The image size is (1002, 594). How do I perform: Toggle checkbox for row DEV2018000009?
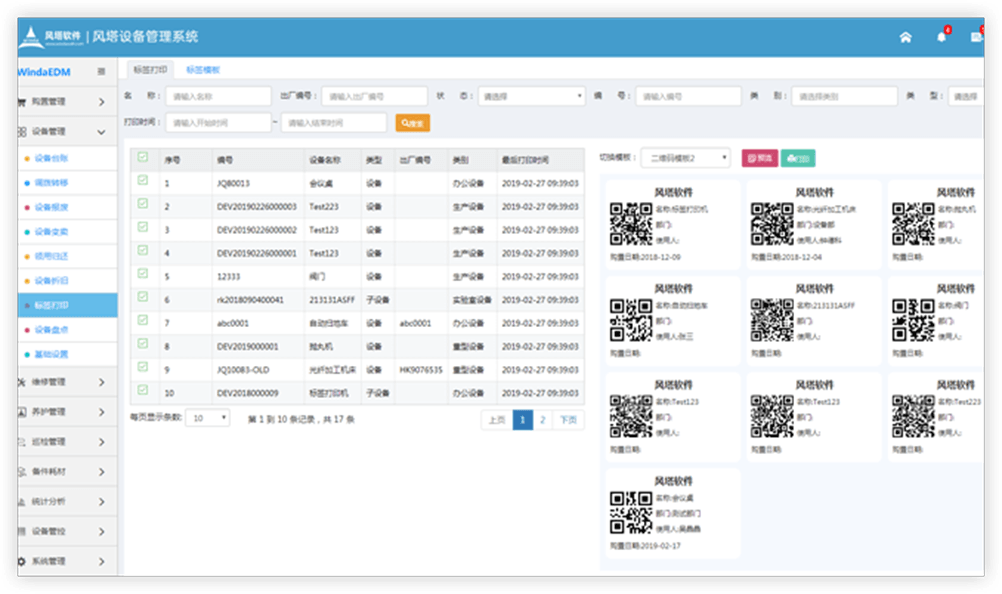(143, 391)
